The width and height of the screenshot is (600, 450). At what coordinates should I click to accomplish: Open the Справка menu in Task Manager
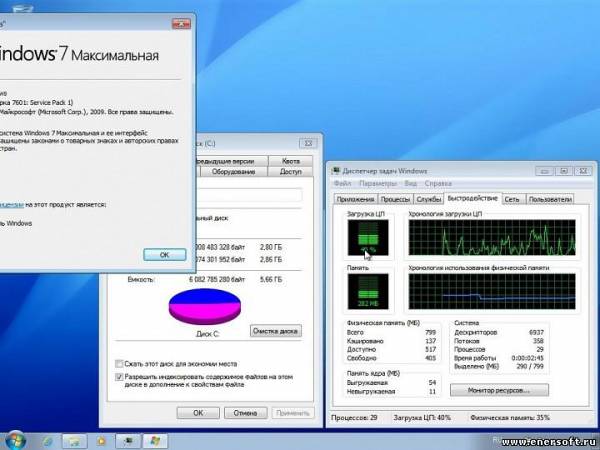[x=438, y=183]
